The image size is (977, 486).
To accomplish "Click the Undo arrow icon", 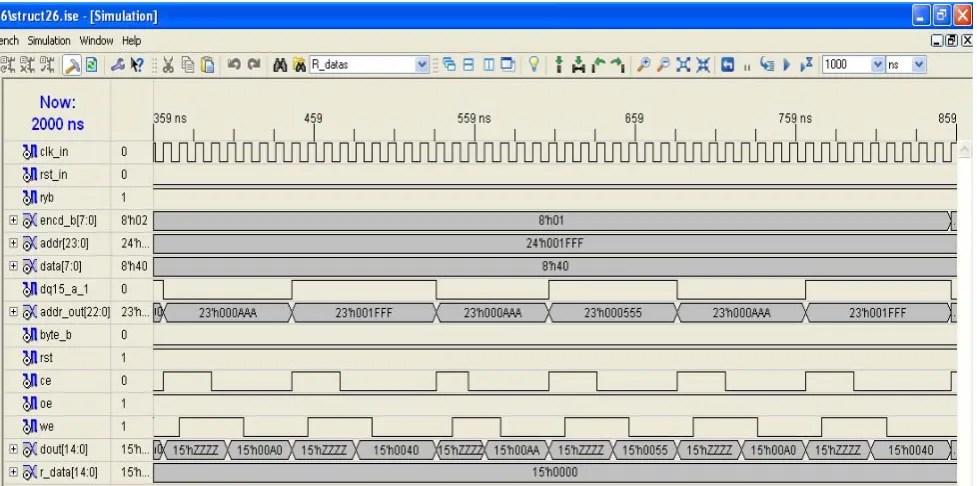I will click(234, 64).
